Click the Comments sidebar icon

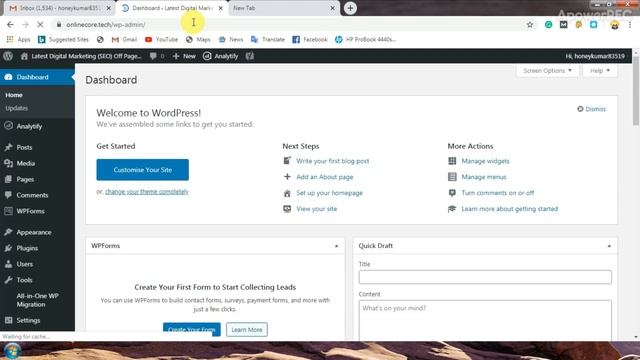(8, 195)
